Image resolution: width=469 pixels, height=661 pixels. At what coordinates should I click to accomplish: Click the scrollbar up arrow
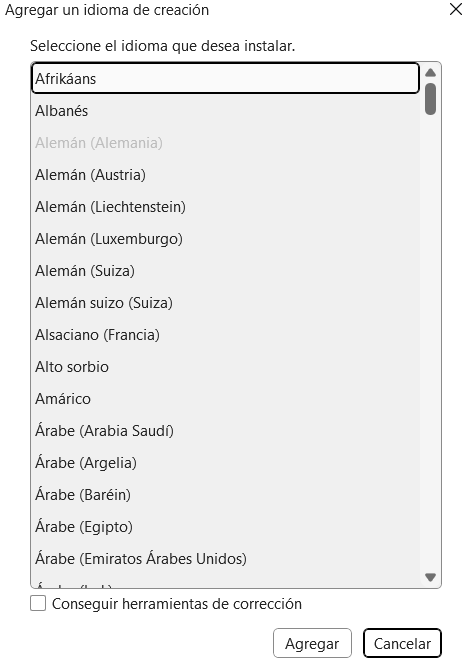430,73
